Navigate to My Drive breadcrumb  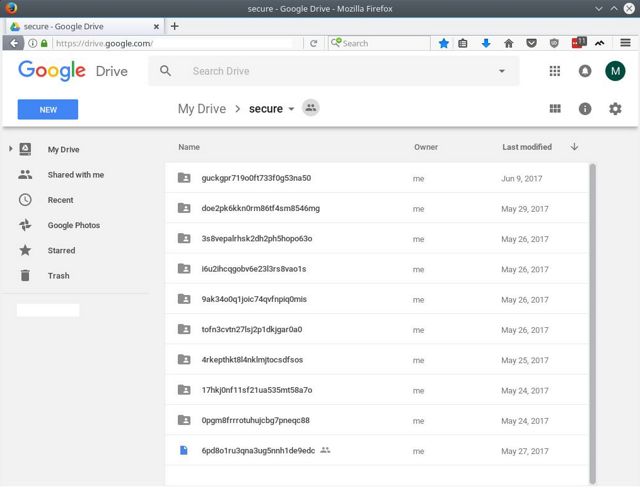coord(202,109)
